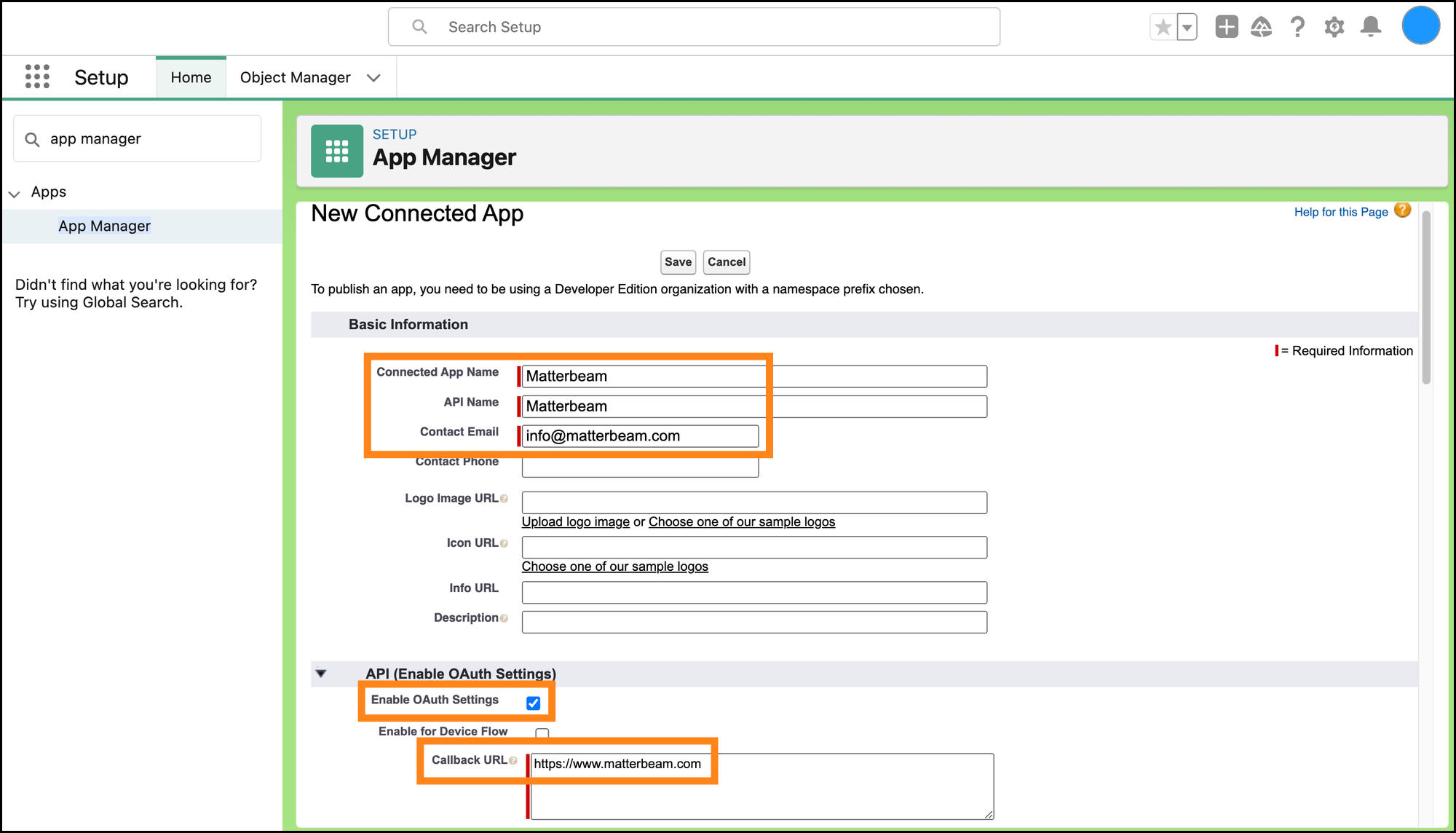Click the Trailhead guidance icon

(x=1261, y=28)
